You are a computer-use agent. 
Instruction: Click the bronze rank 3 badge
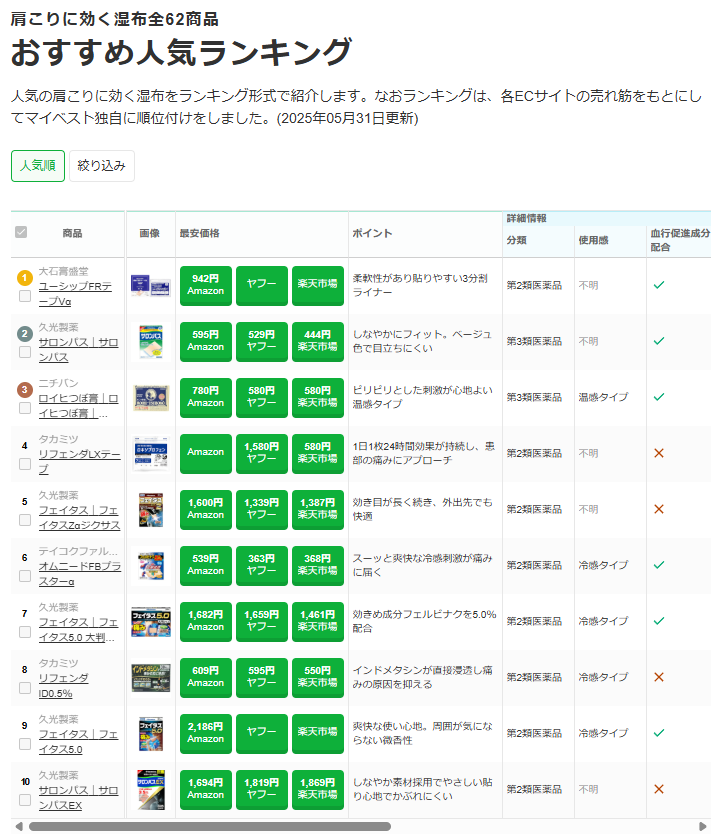25,390
